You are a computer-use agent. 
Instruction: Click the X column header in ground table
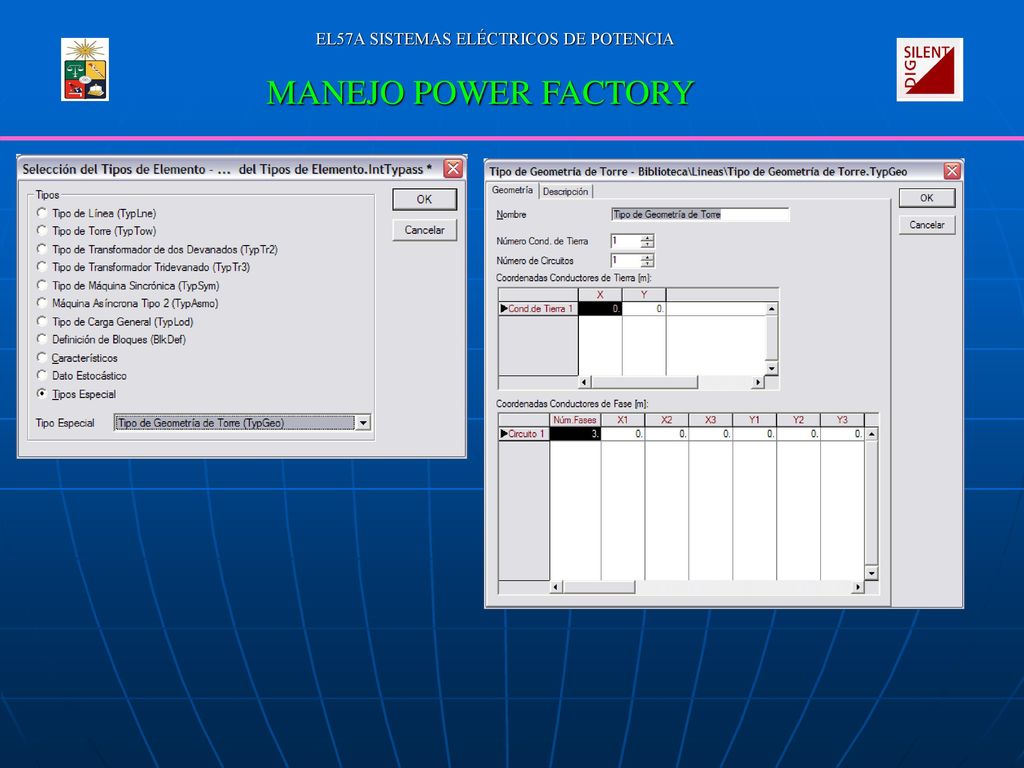click(600, 295)
